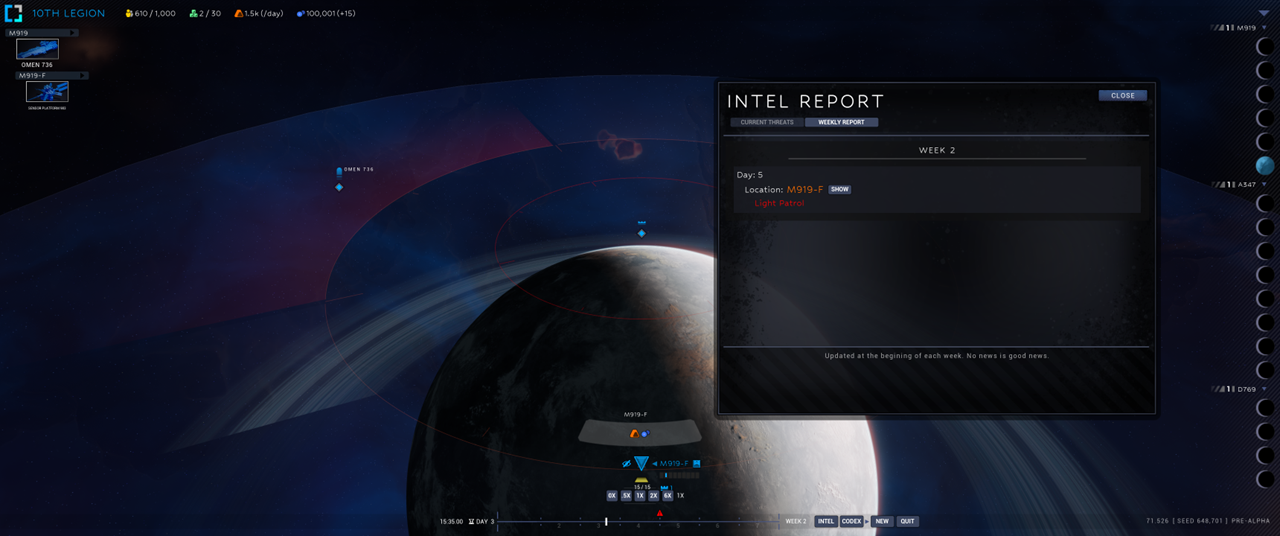1280x536 pixels.
Task: Click the blue credits resource icon
Action: point(300,13)
